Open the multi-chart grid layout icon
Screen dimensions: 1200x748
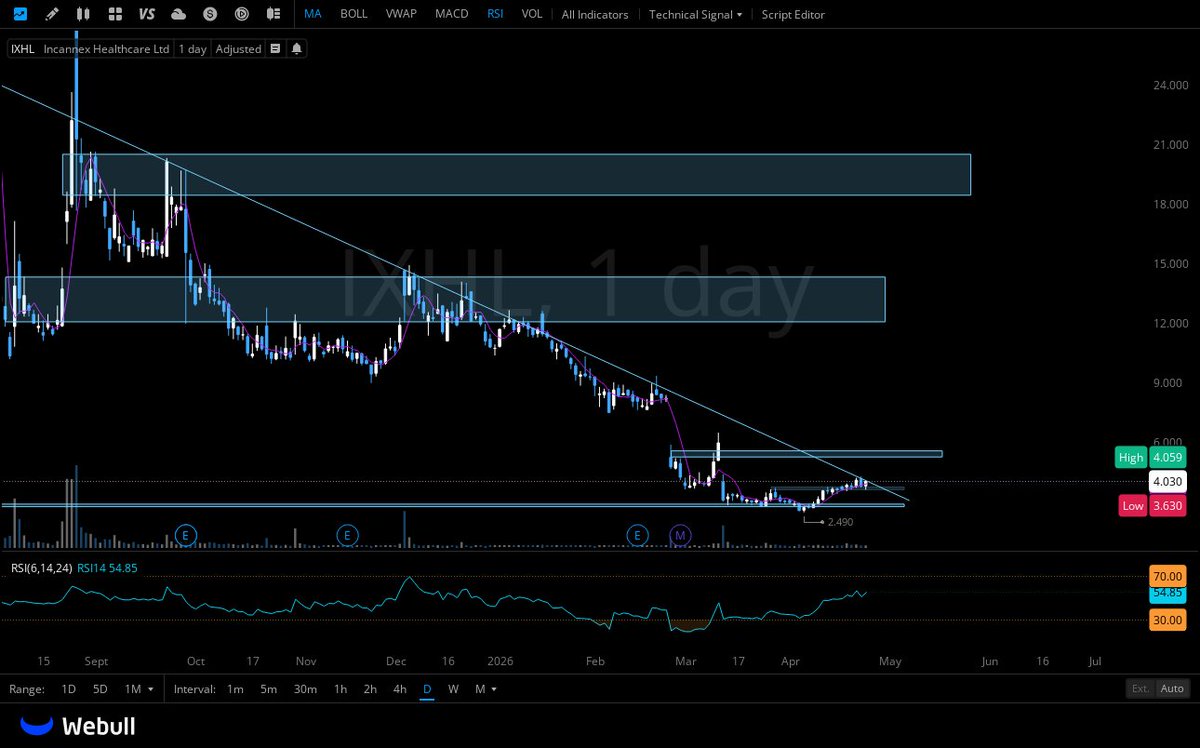[x=115, y=14]
